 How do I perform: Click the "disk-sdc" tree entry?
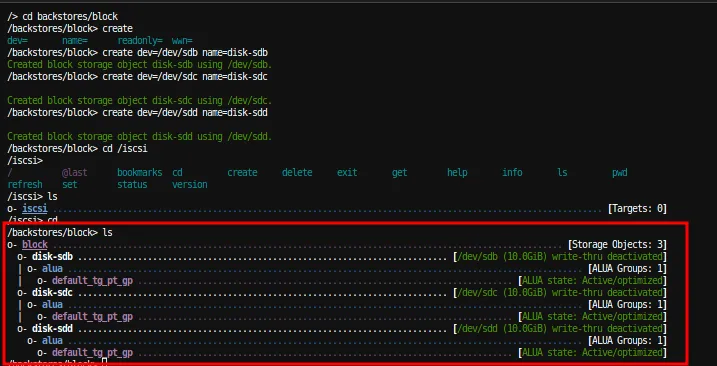(x=52, y=292)
